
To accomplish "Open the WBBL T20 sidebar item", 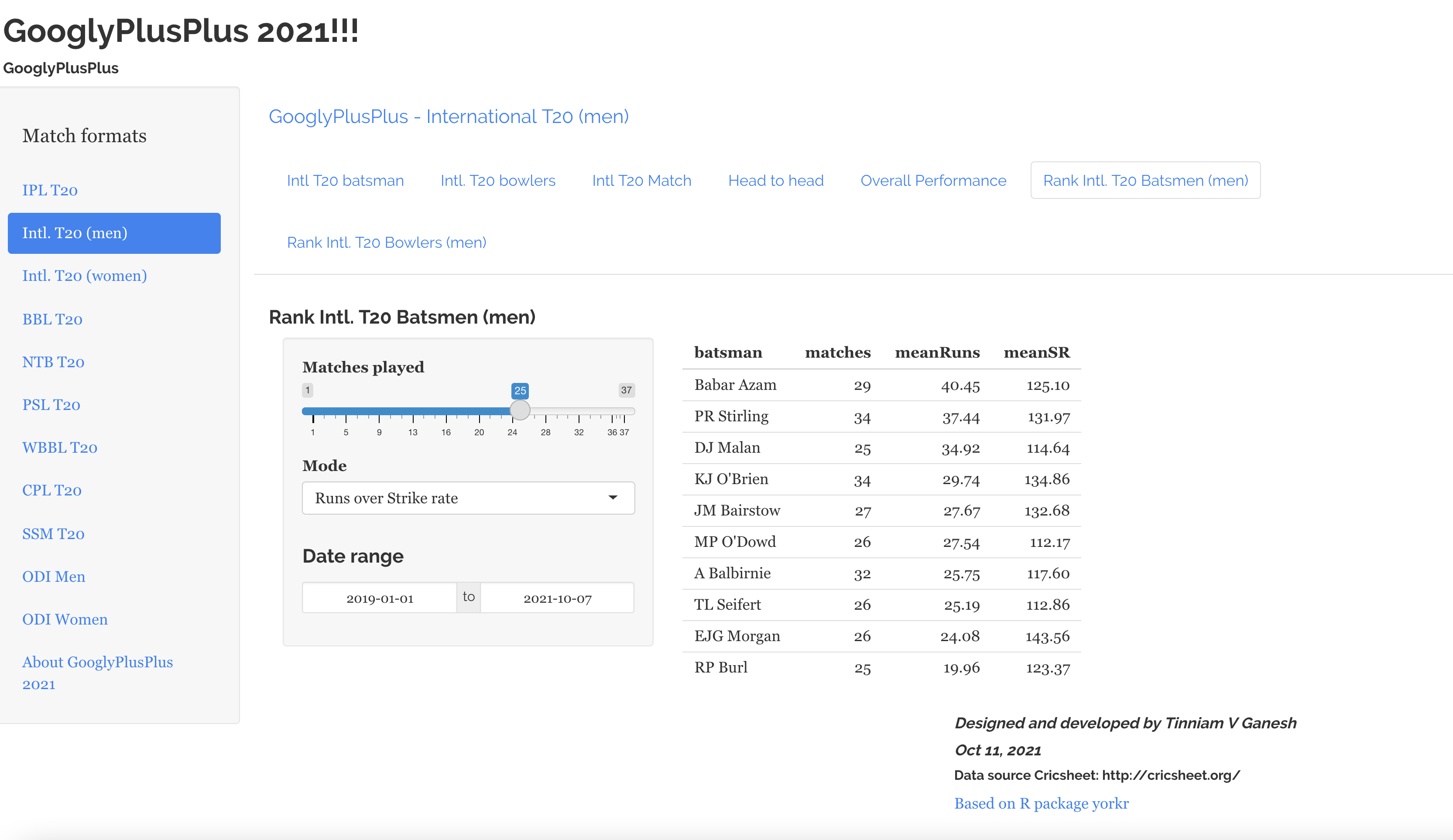I will (59, 447).
